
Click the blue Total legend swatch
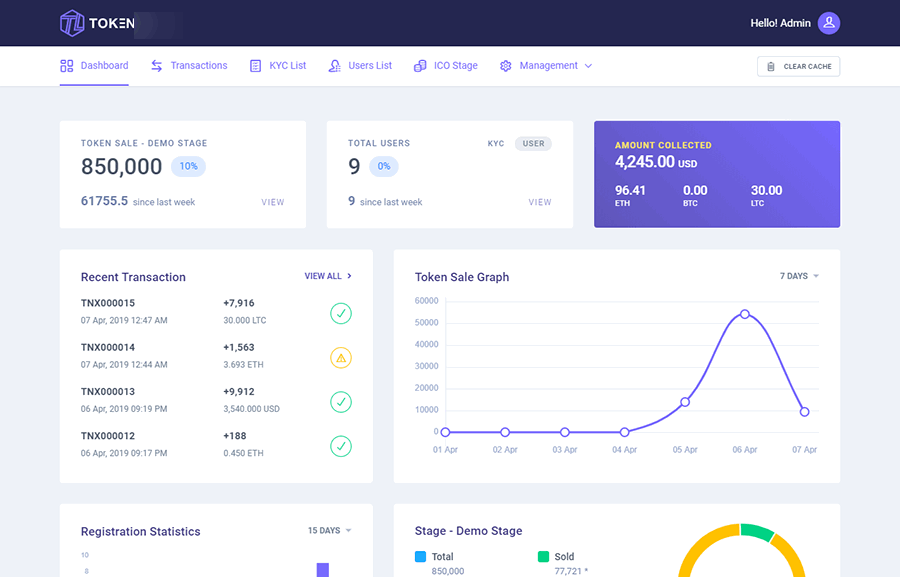coord(420,556)
